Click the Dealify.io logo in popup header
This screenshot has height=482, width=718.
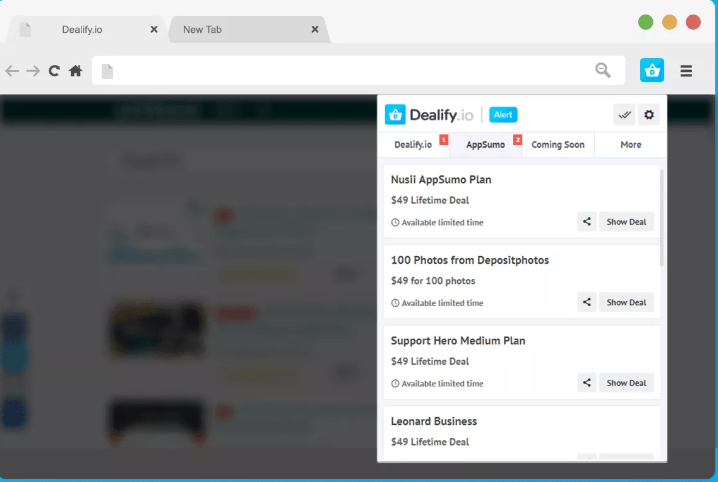click(x=429, y=114)
